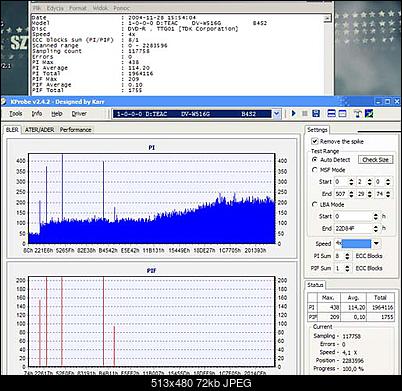Save results using the floppy disk icon
The image size is (402, 391).
316,113
